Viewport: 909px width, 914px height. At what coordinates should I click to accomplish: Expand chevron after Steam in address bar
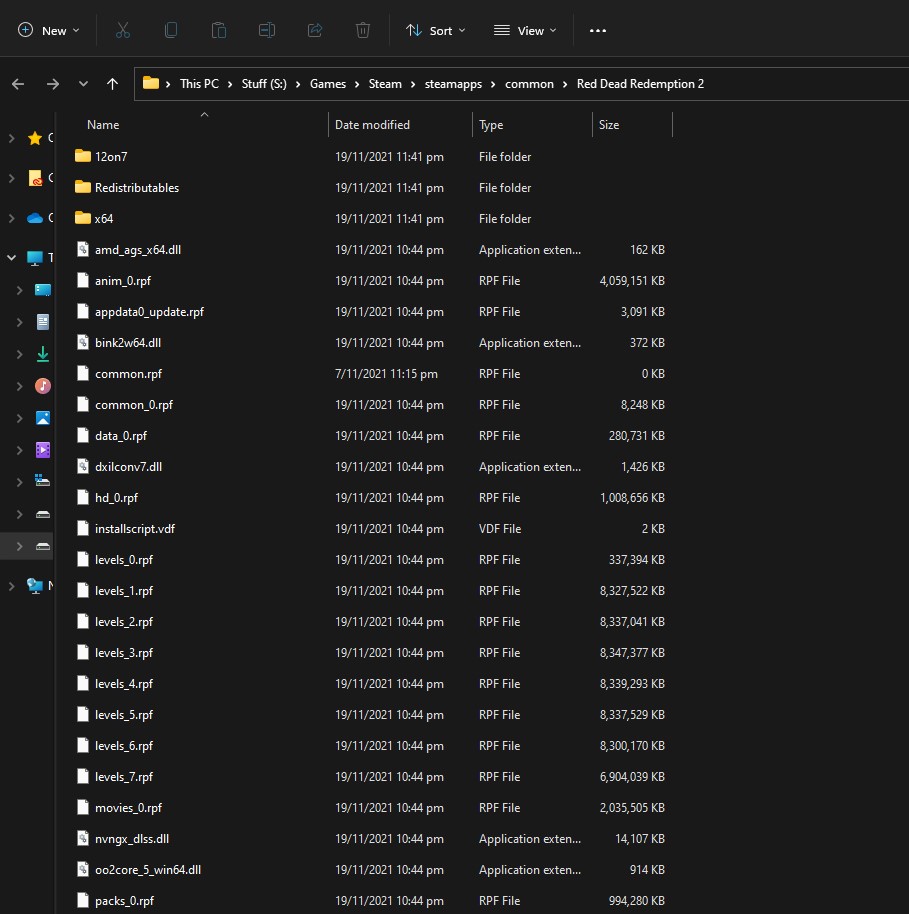[x=413, y=85]
